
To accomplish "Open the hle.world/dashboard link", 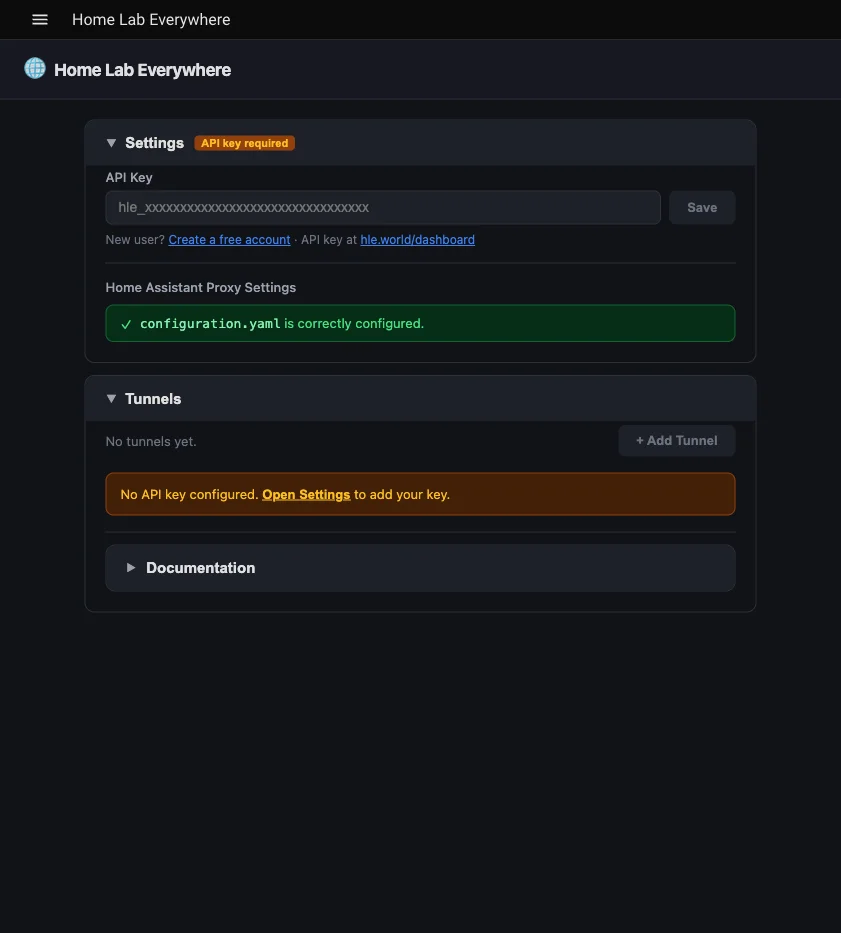I will tap(417, 239).
